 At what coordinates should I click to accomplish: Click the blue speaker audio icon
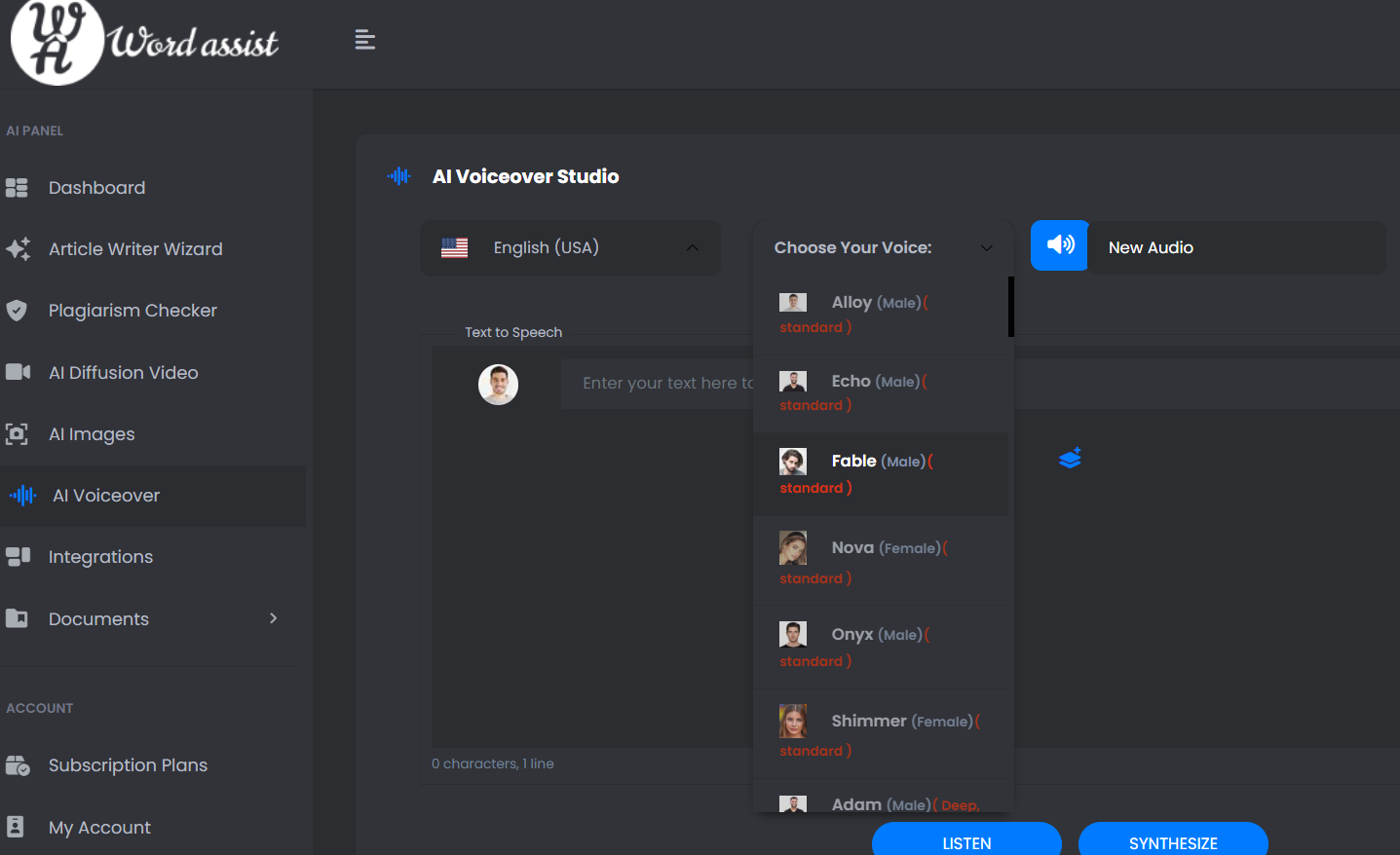(1060, 245)
